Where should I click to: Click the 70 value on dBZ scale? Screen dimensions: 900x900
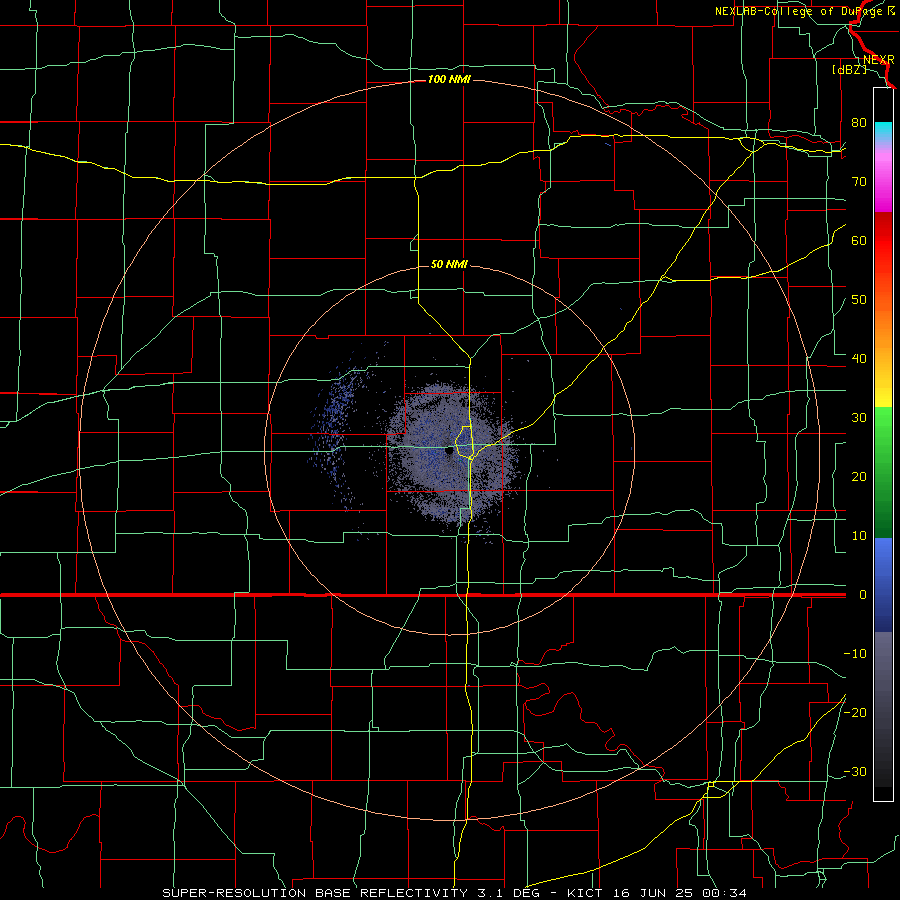[859, 182]
